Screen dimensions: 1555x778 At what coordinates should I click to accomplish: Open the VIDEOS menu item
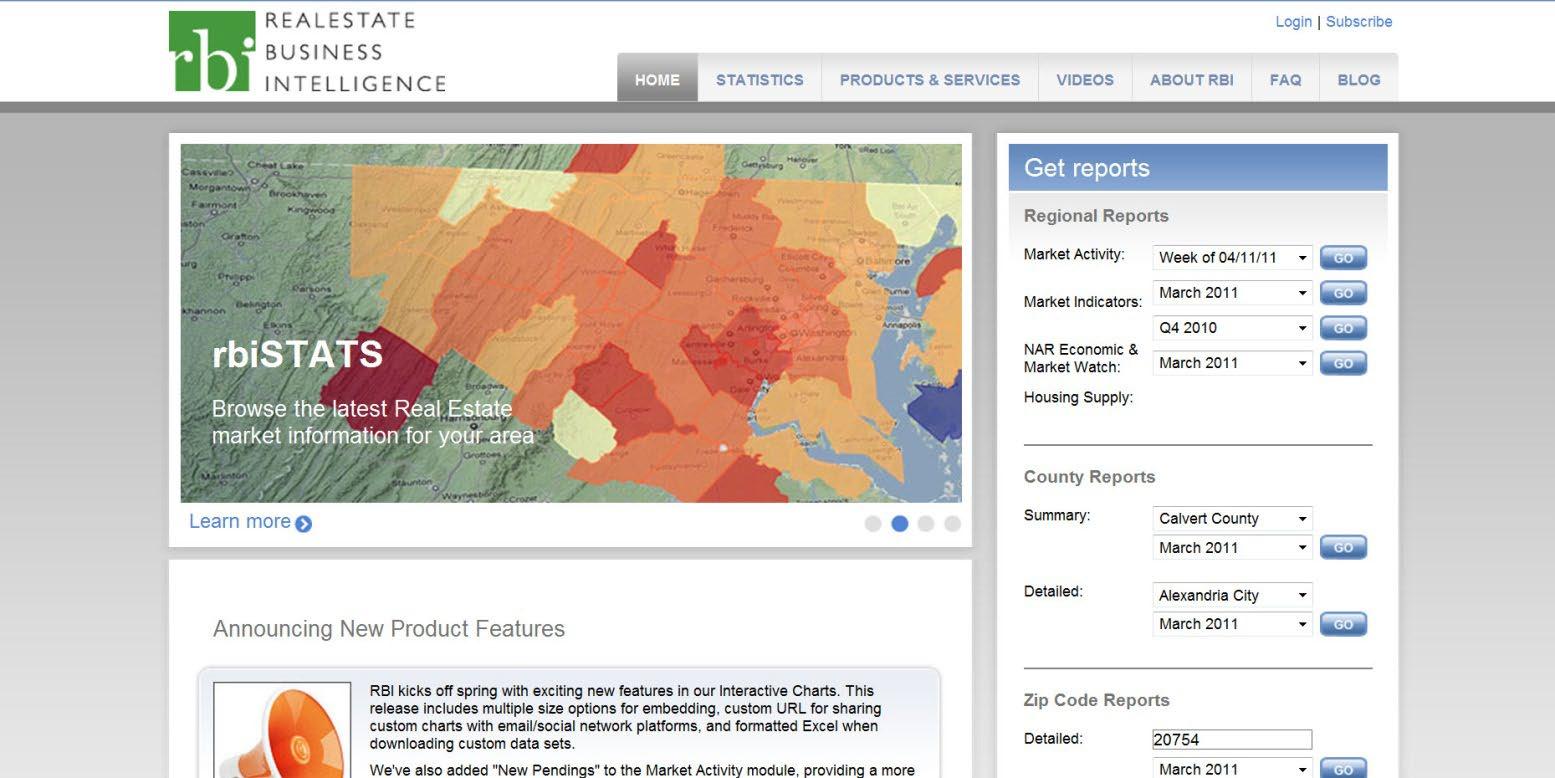point(1085,79)
